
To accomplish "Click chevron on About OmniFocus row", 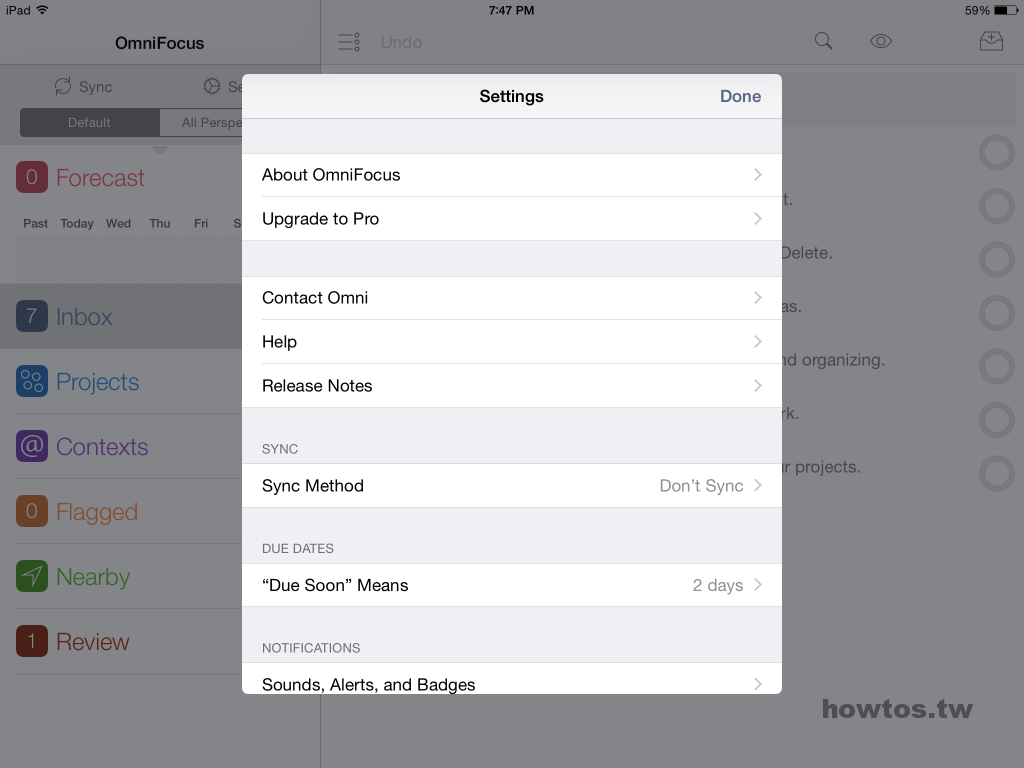I will tap(758, 175).
